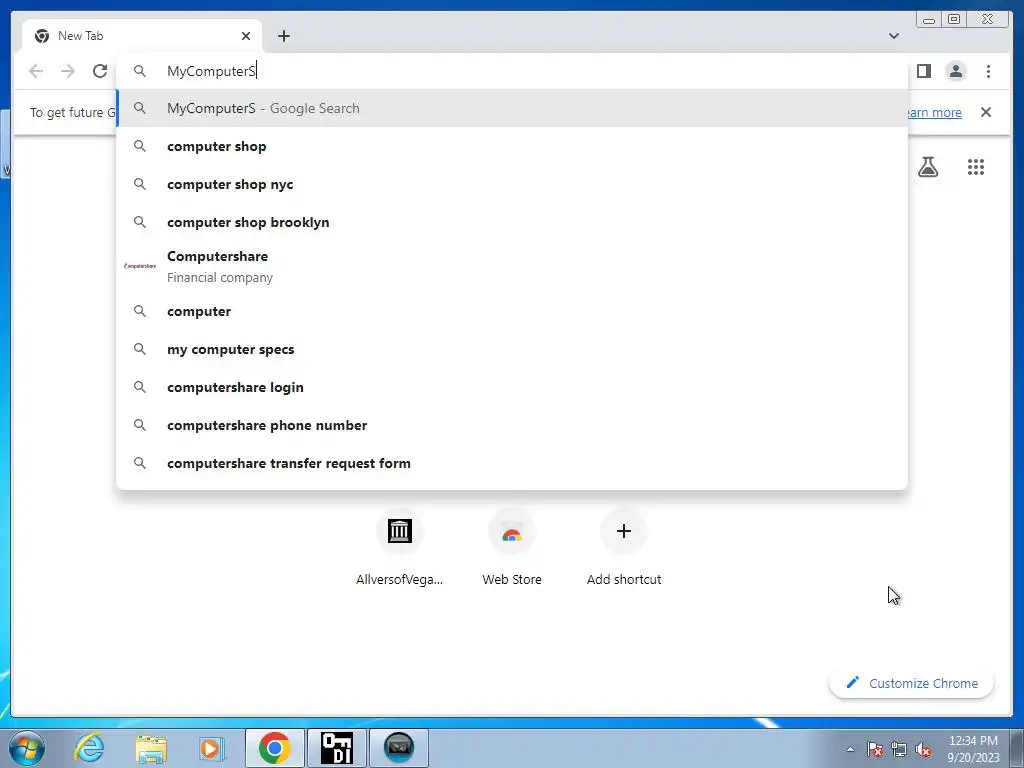Open the taskbar clock and date
The height and width of the screenshot is (768, 1024).
tap(973, 748)
